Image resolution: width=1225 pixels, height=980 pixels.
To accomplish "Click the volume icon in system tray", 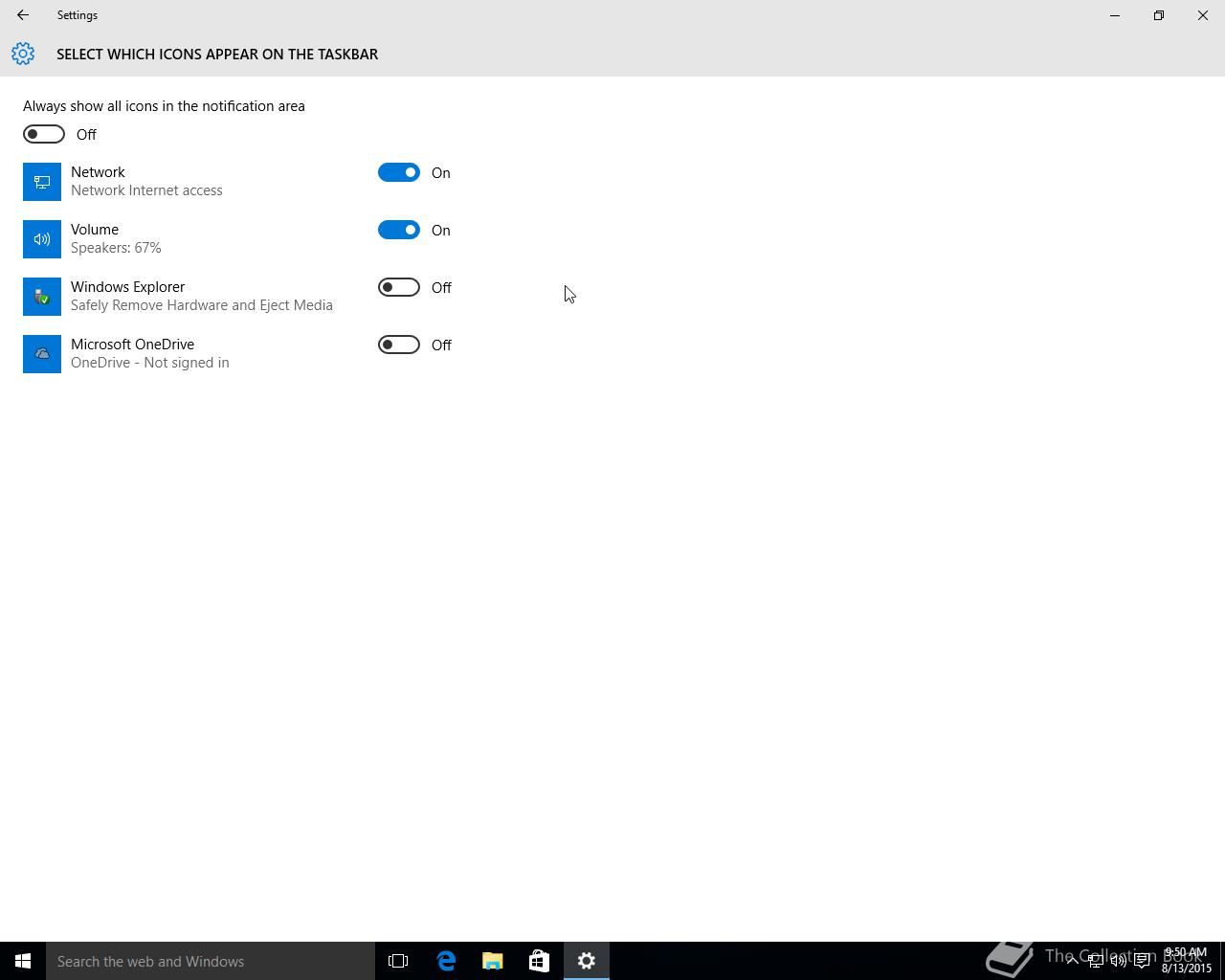I will click(1118, 961).
